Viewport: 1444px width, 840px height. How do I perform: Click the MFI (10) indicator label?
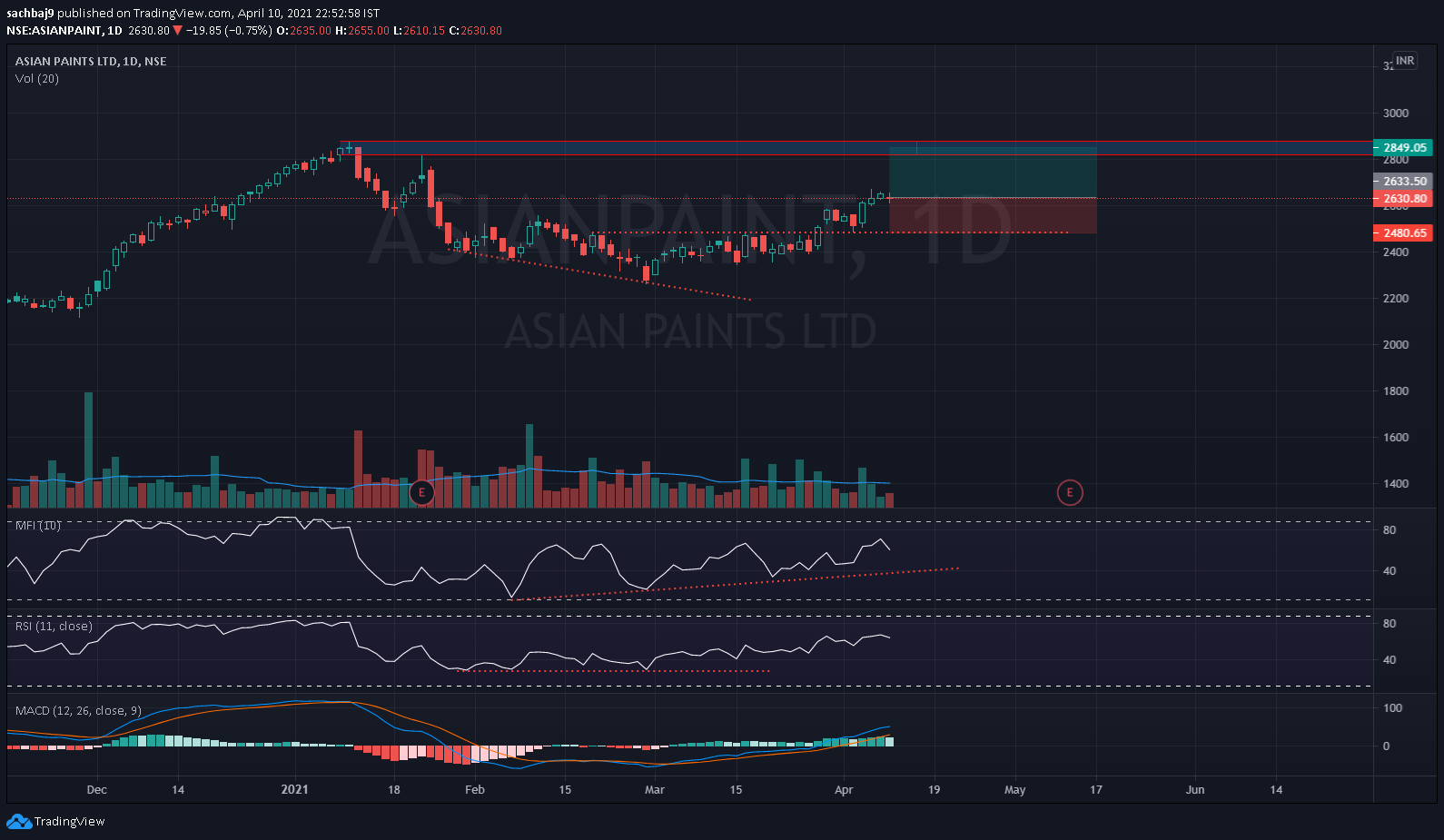(x=38, y=526)
